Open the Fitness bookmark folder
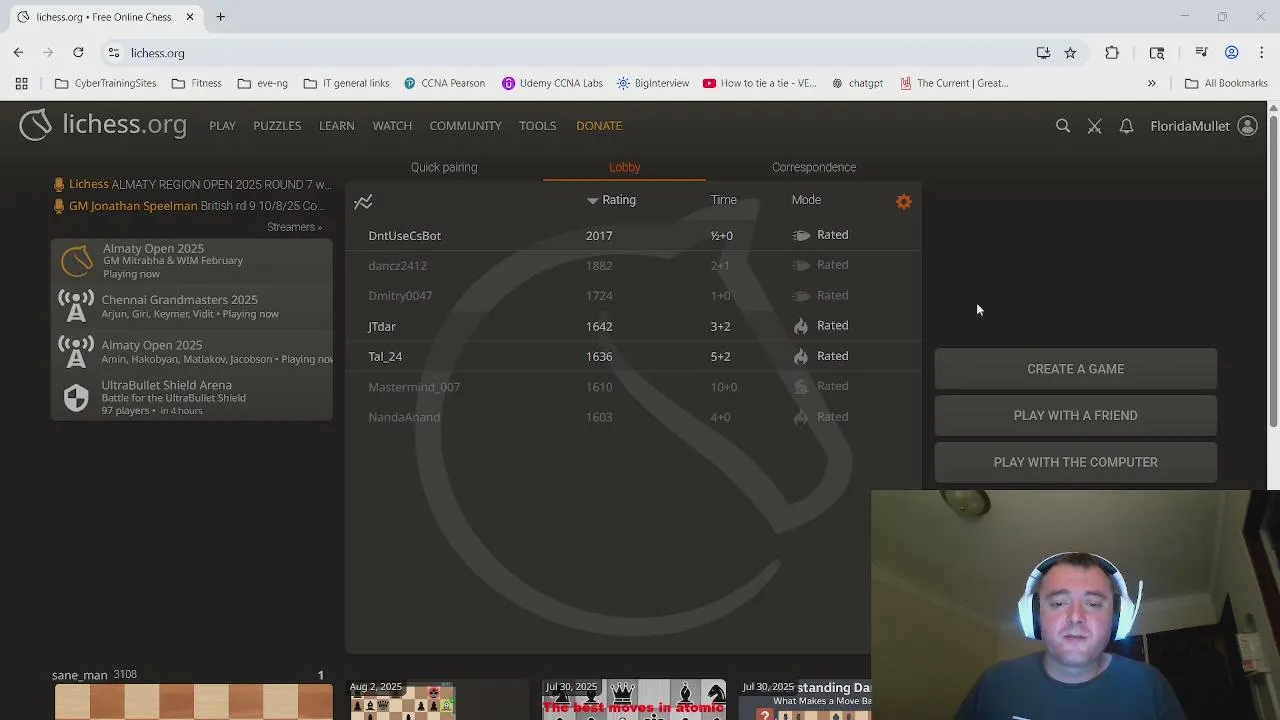 point(197,83)
